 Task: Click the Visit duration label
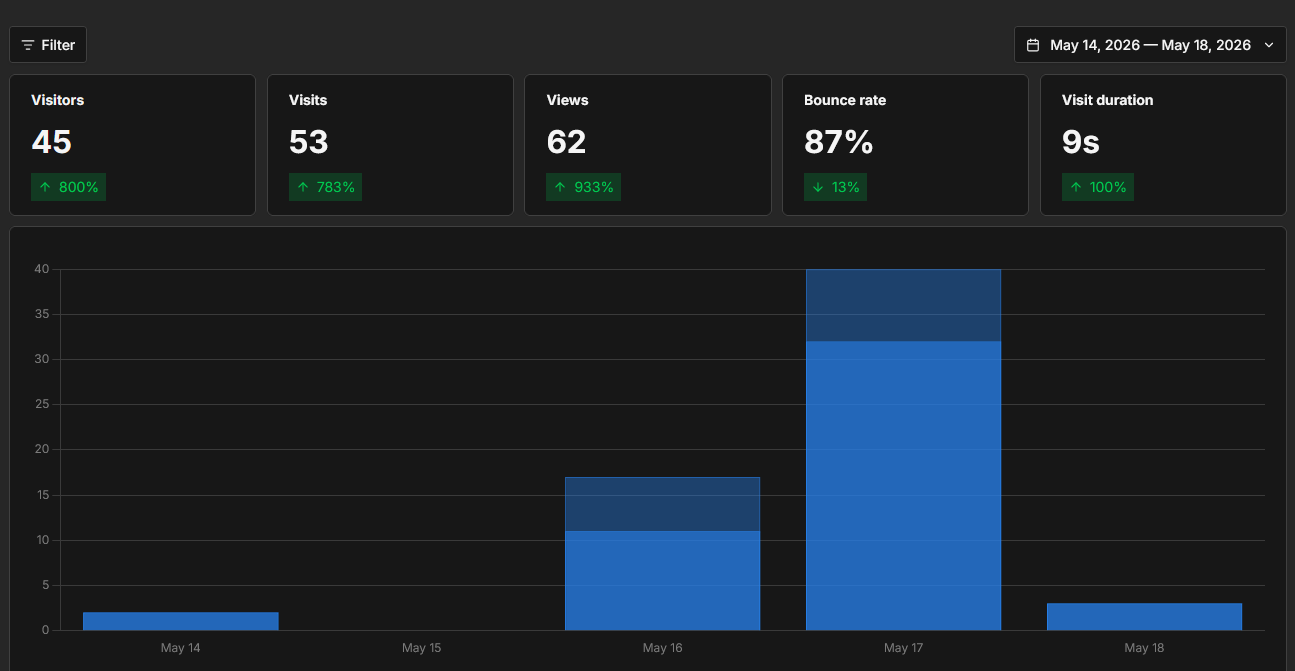tap(1107, 100)
